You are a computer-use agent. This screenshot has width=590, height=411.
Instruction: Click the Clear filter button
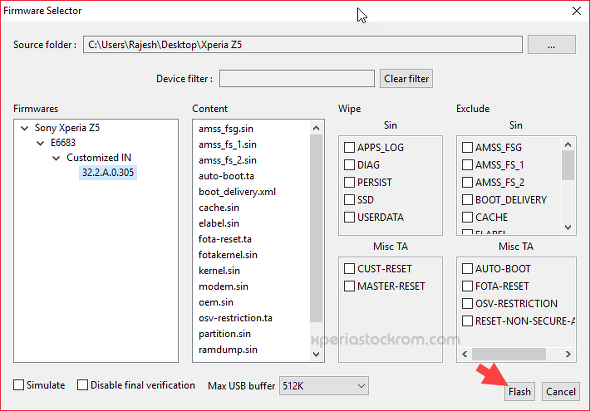tap(406, 79)
